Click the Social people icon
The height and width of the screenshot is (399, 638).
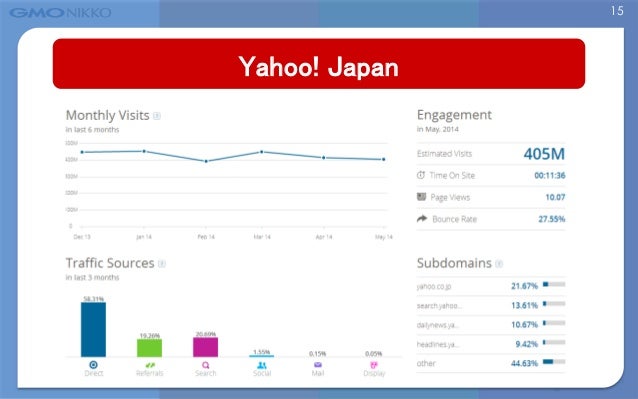262,365
